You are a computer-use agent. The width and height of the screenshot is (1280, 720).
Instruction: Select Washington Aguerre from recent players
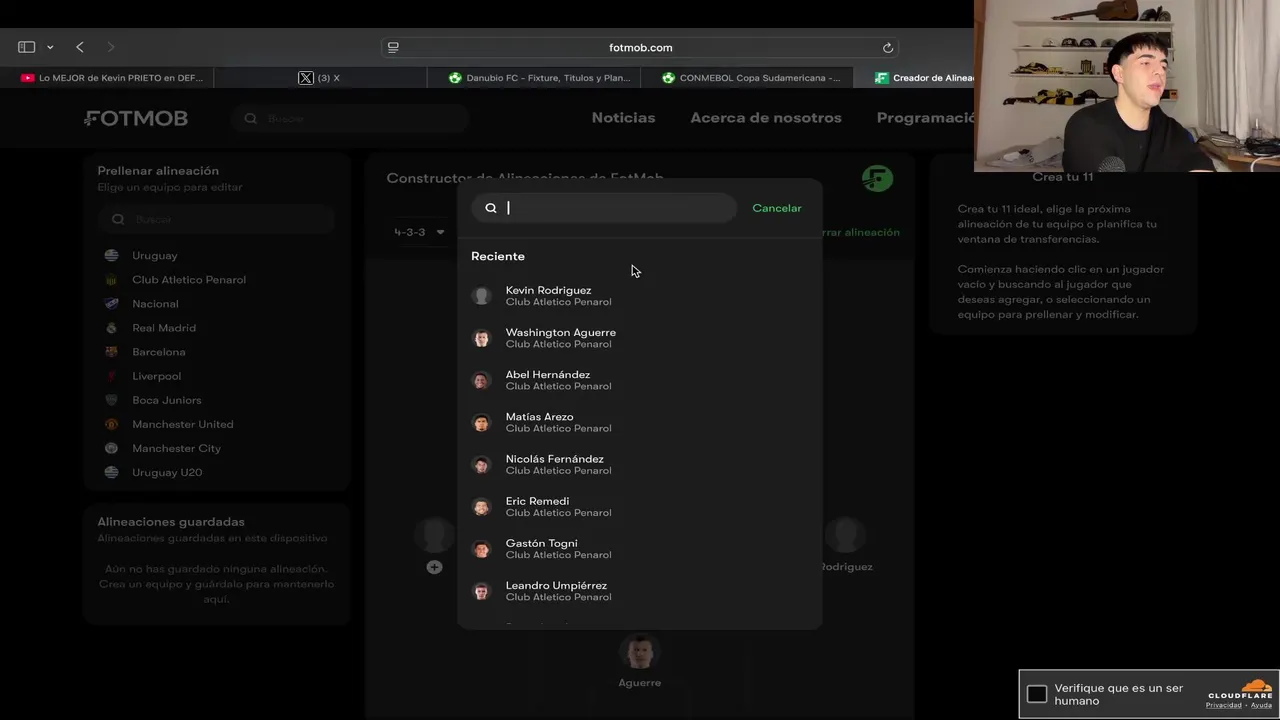click(640, 338)
